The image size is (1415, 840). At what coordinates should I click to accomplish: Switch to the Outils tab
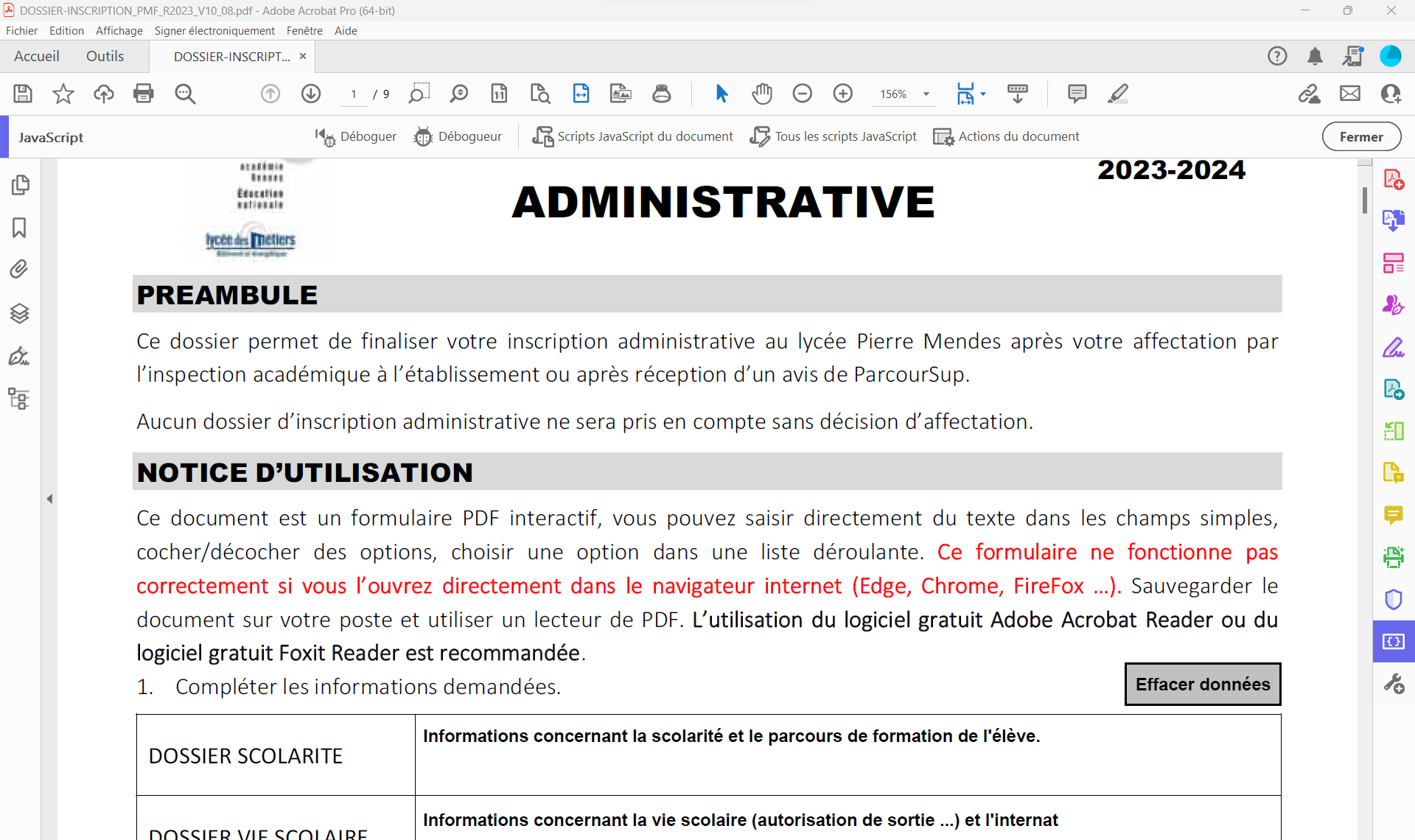tap(105, 56)
